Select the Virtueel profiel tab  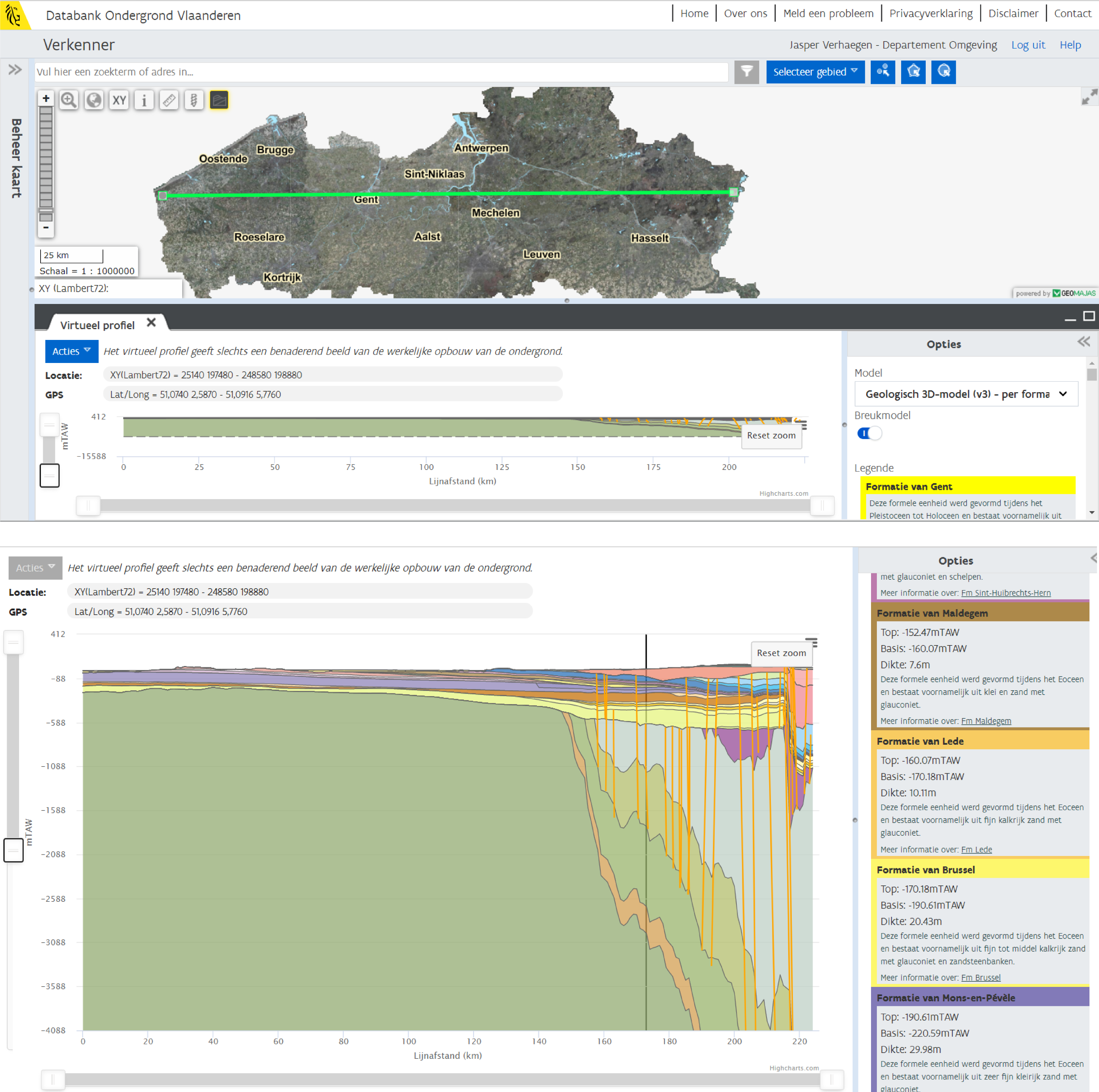(97, 325)
